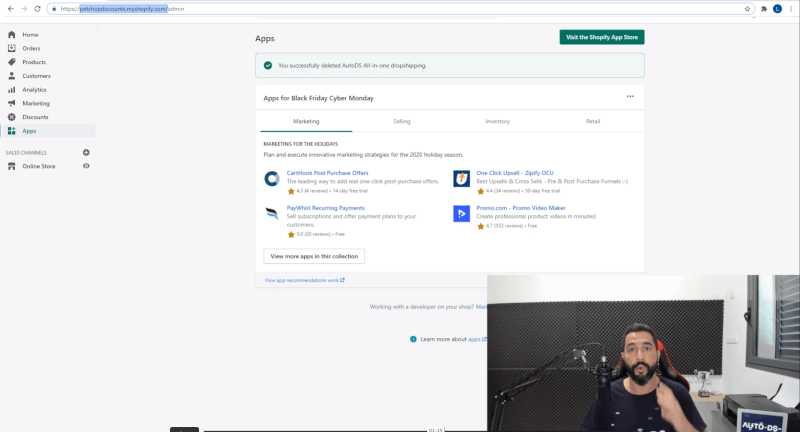Click the CartHook app logo
The image size is (800, 432).
[272, 179]
